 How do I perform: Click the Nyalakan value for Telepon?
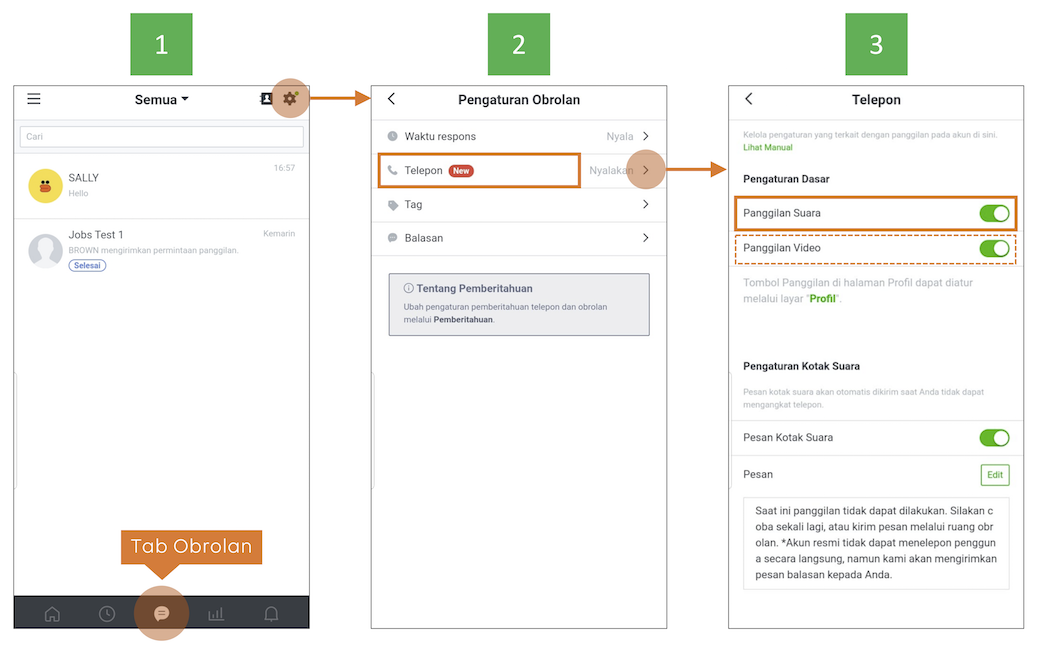(x=611, y=170)
